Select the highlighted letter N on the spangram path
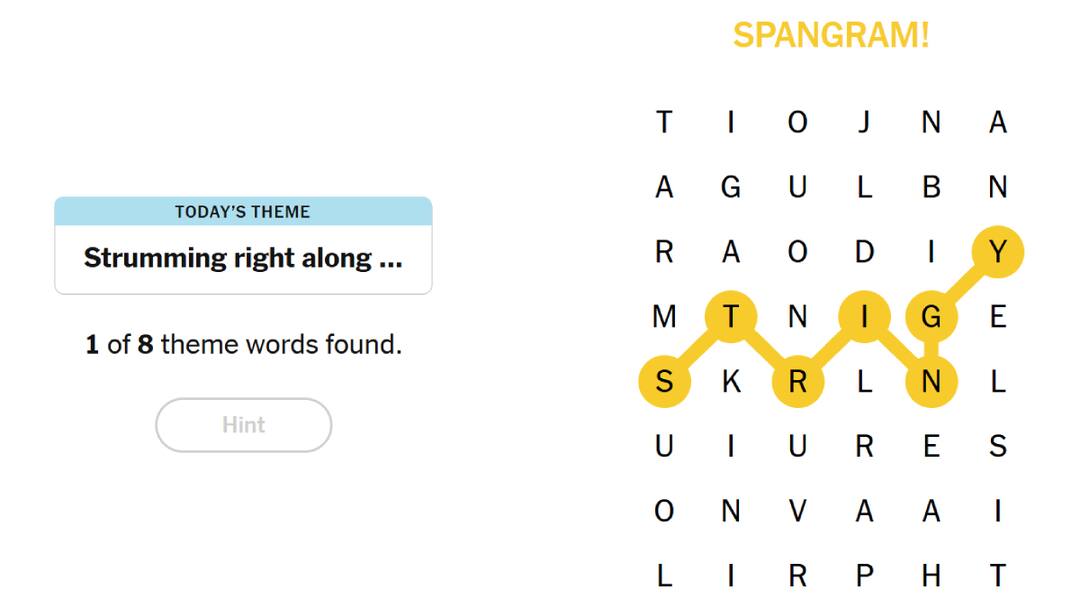This screenshot has width=1080, height=608. [x=931, y=382]
